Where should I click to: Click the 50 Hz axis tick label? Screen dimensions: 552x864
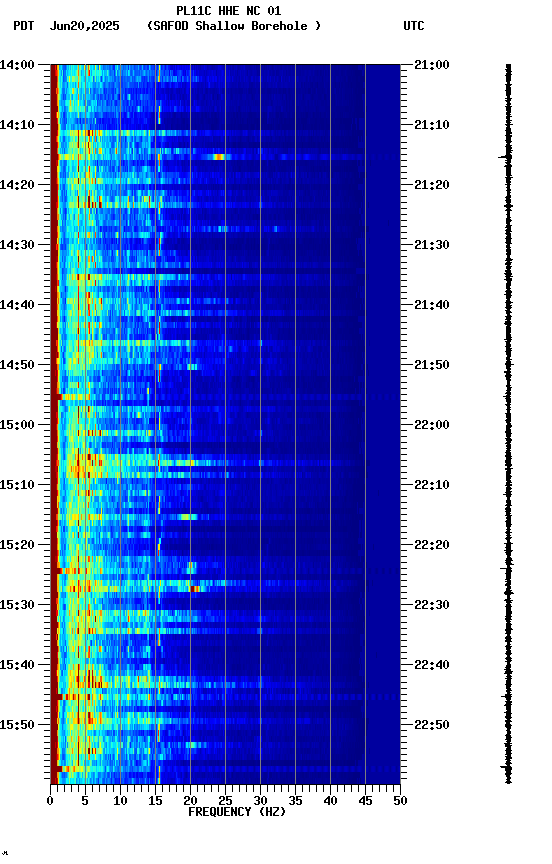[x=400, y=801]
